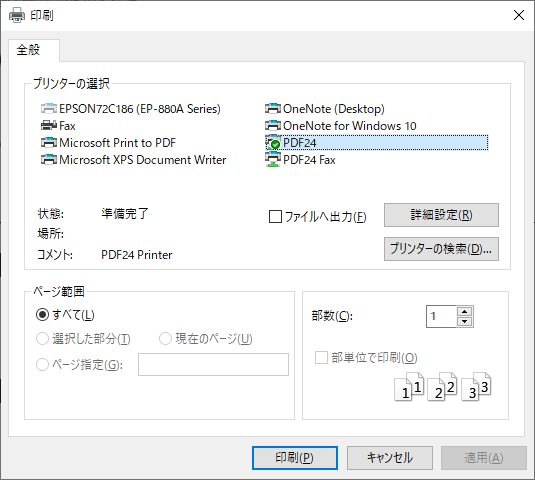Decrease copies with the down spinner arrow
Viewport: 535px width, 480px height.
464,321
